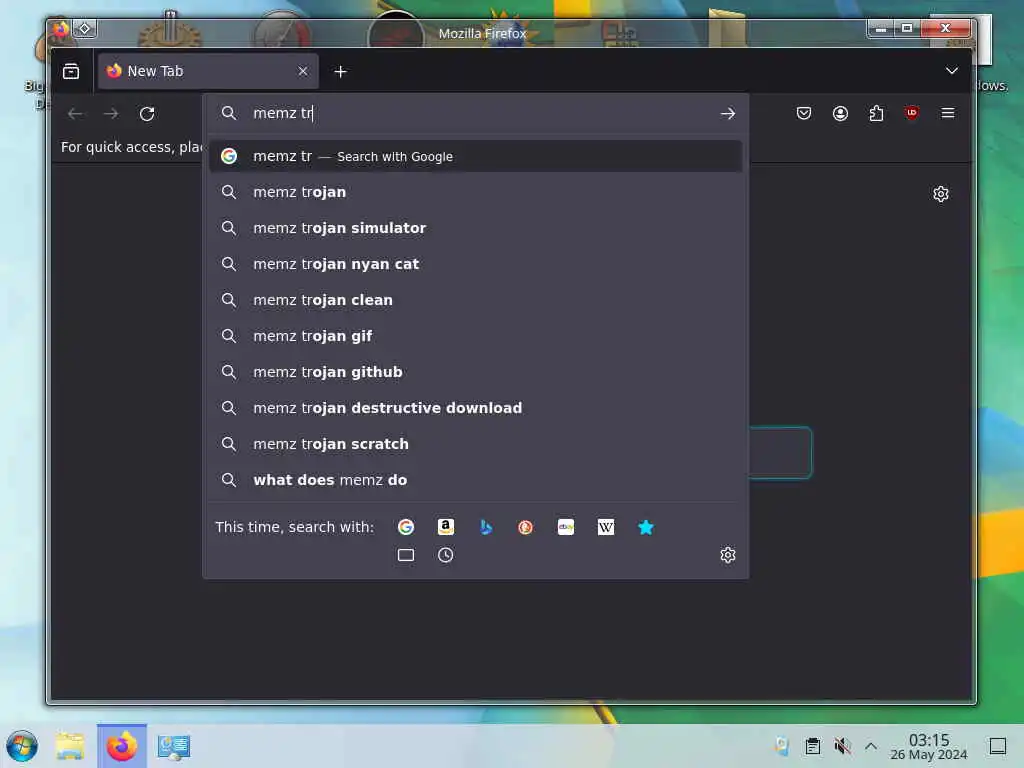Maximize the Mozilla Firefox window

907,28
